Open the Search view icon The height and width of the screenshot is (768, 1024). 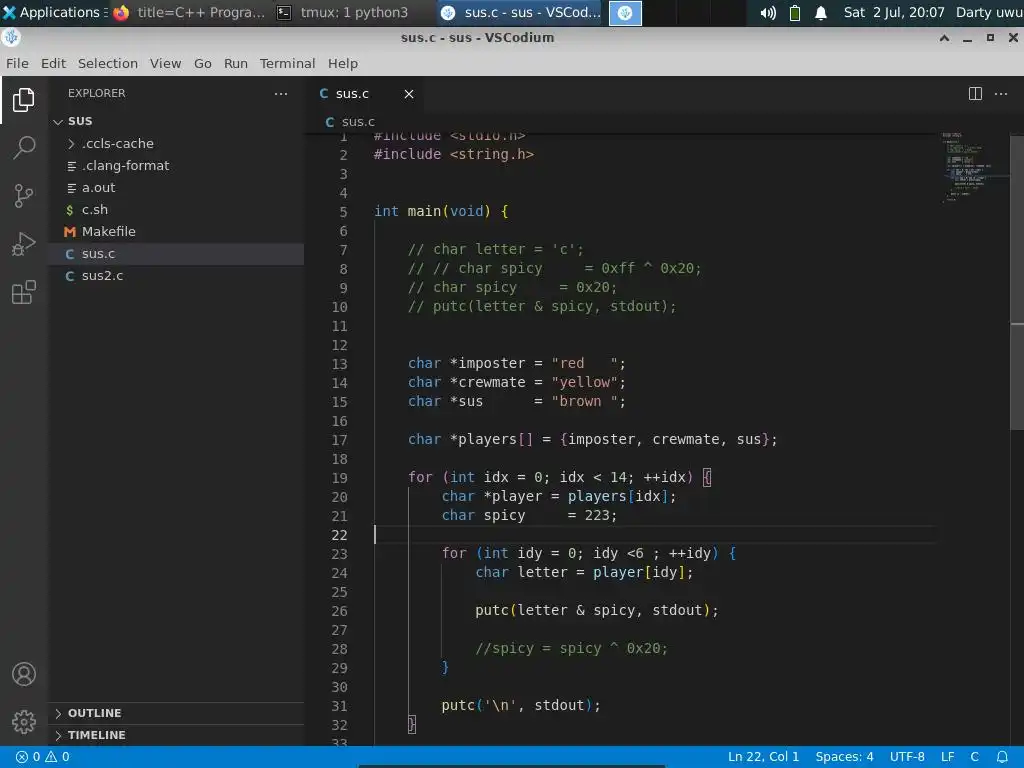24,147
